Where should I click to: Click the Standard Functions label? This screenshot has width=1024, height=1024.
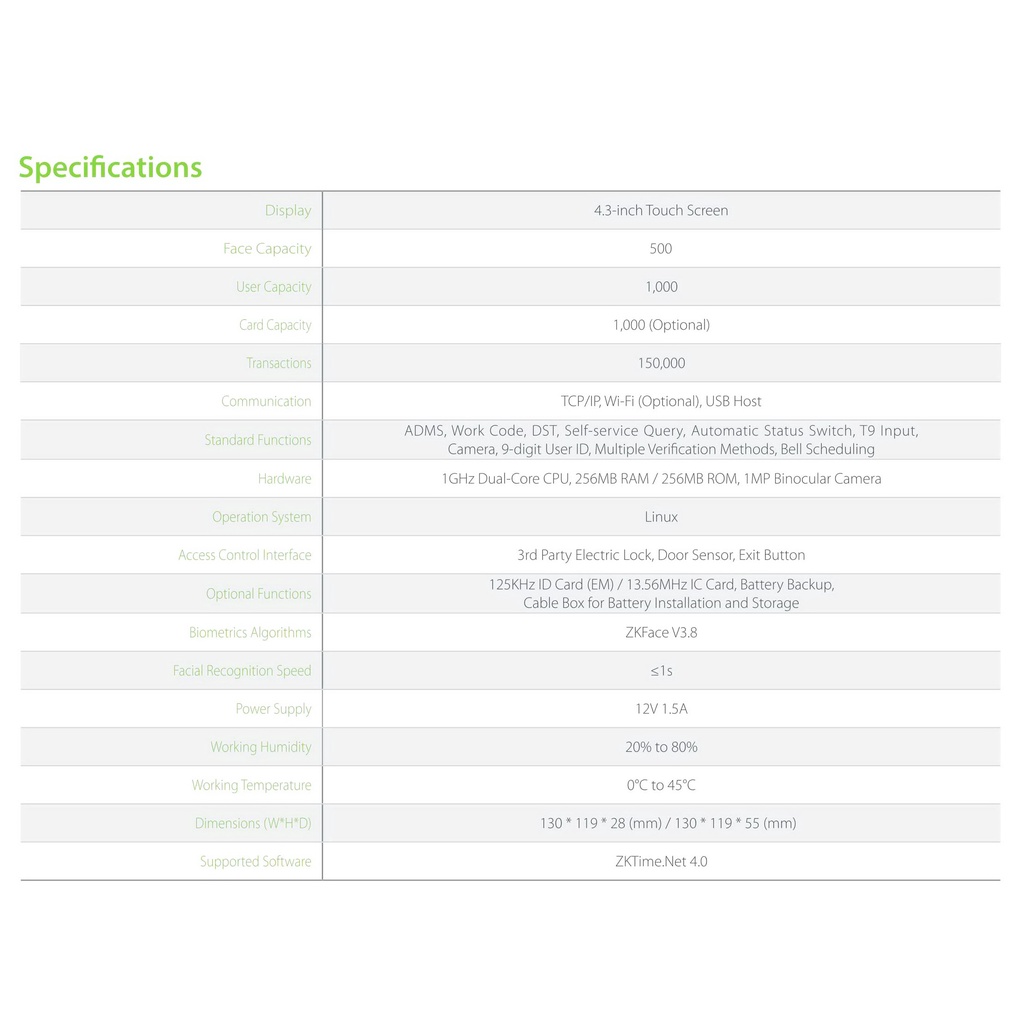[x=258, y=440]
